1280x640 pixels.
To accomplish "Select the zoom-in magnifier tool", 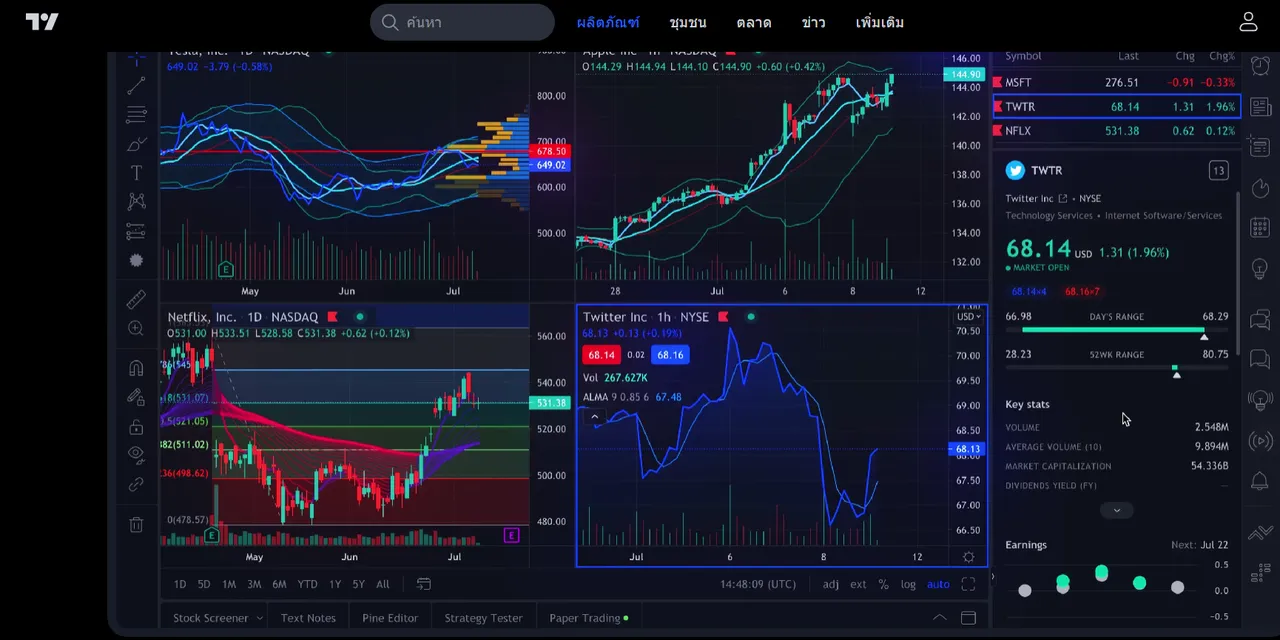I will click(136, 328).
